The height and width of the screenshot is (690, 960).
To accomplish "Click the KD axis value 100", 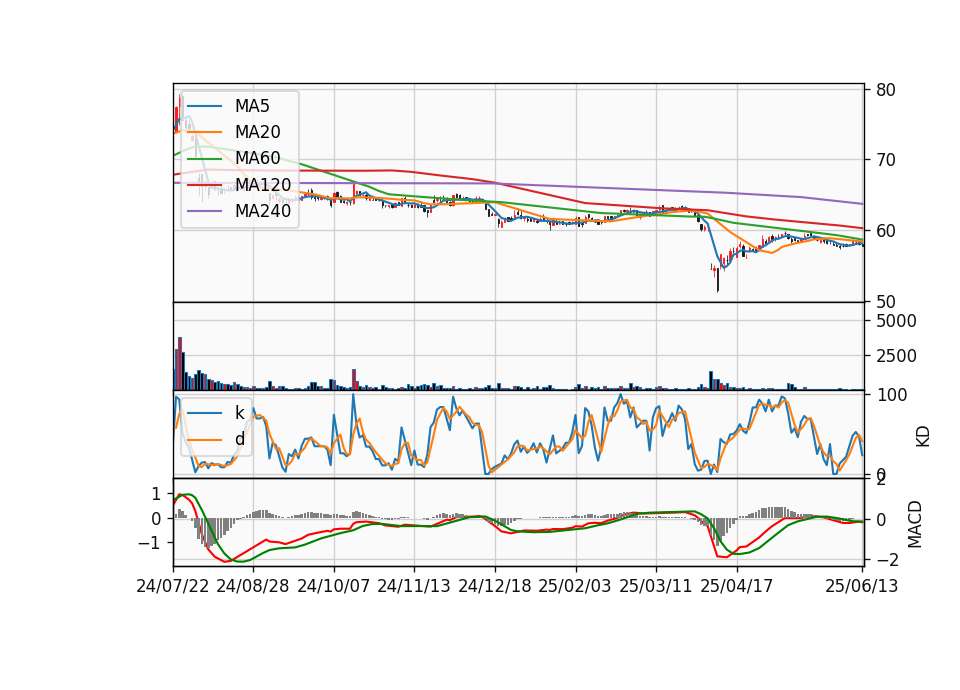I will tap(891, 395).
